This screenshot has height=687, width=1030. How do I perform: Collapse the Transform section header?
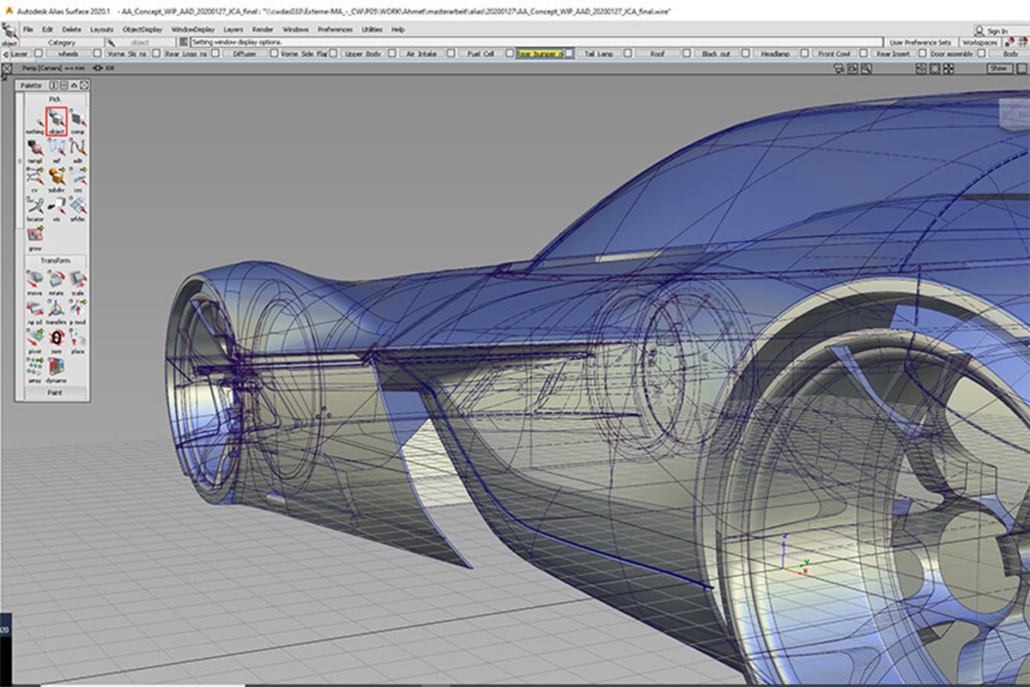[x=55, y=261]
